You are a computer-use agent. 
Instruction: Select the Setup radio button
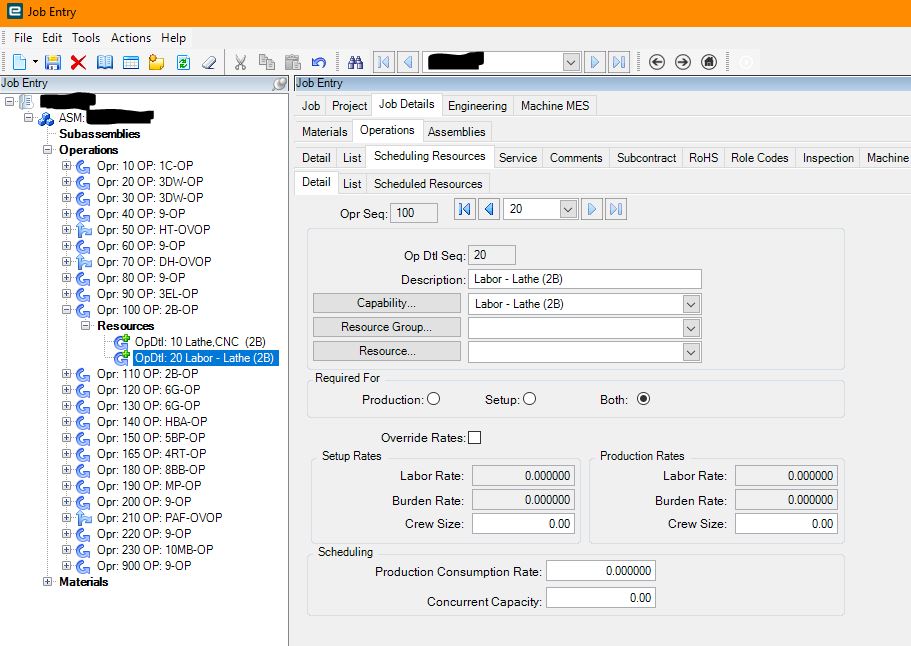(x=529, y=399)
